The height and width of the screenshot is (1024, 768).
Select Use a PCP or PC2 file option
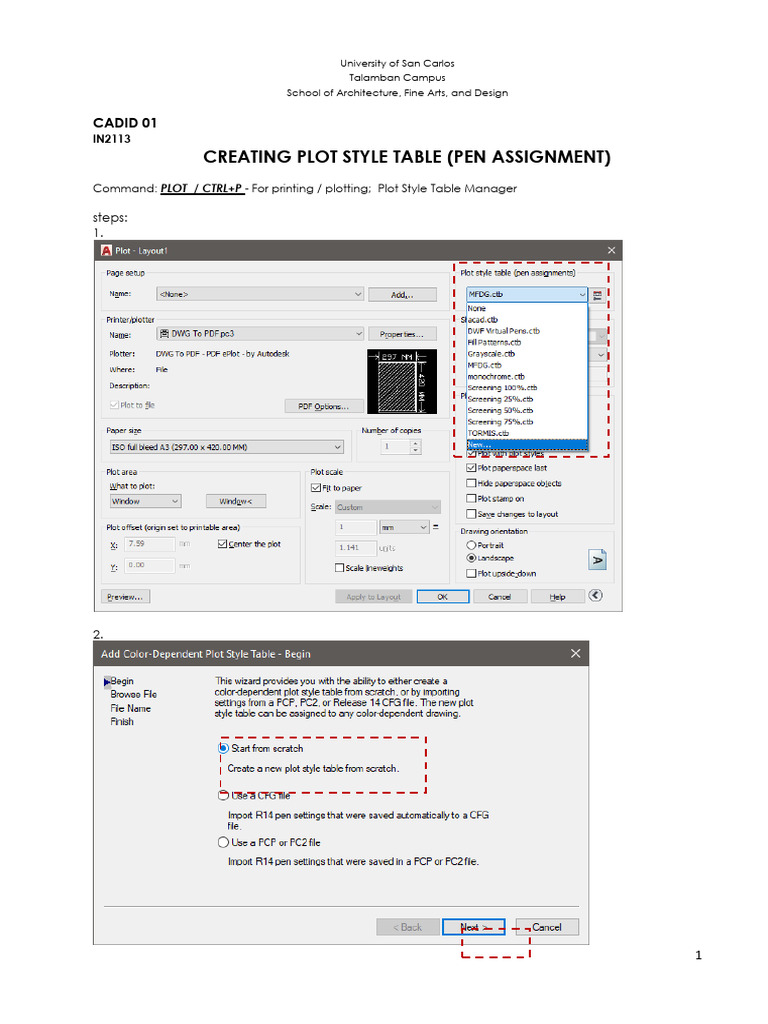click(223, 842)
